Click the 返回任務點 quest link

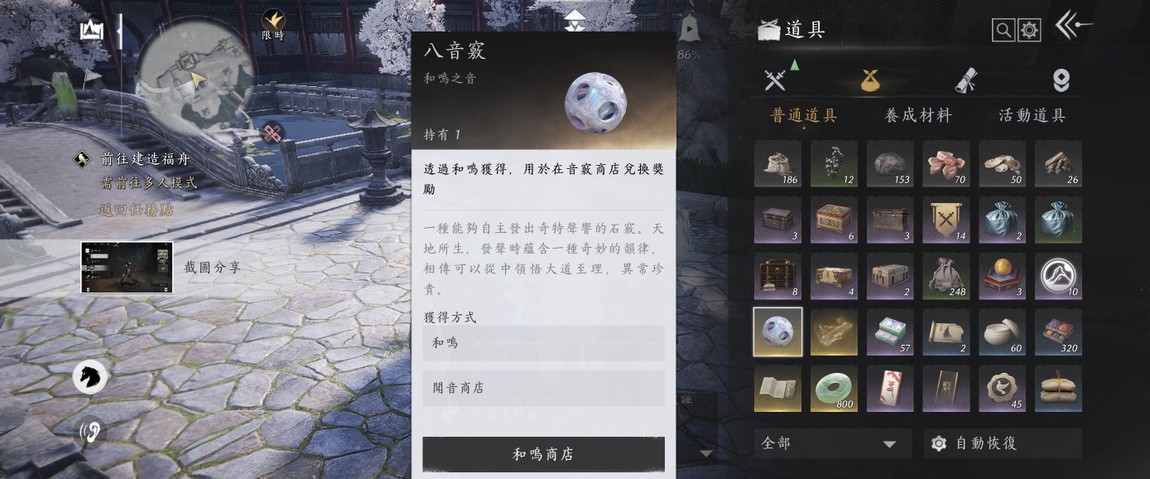click(137, 209)
